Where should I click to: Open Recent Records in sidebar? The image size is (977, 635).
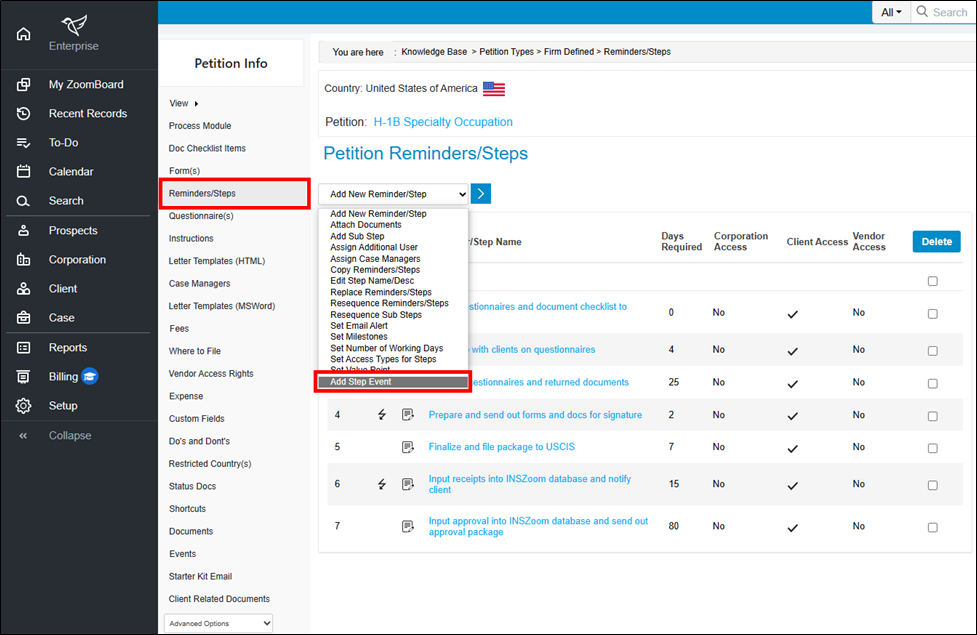click(x=88, y=114)
